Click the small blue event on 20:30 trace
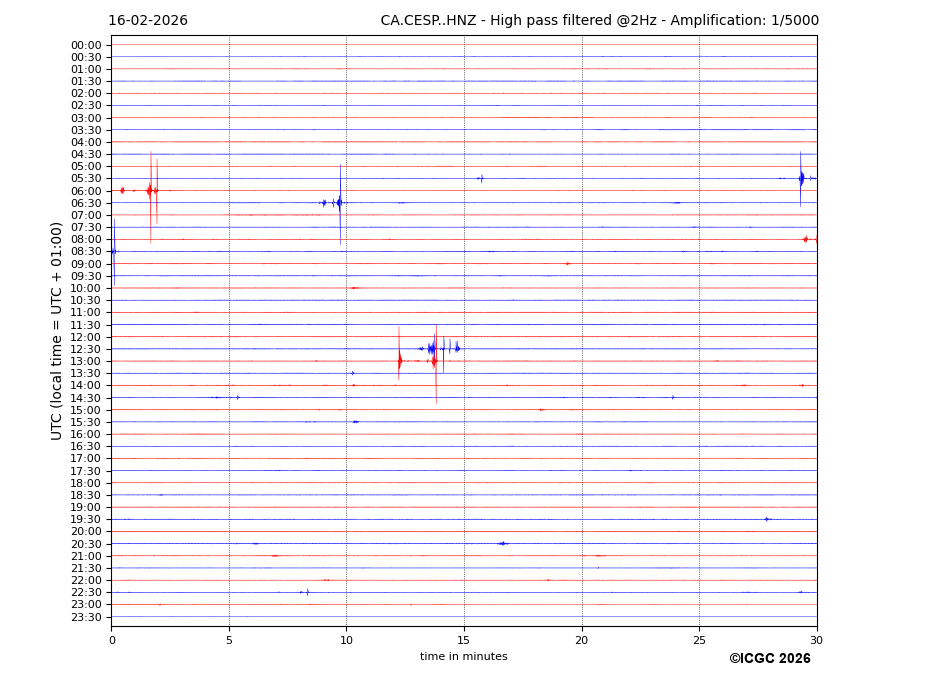This screenshot has height=696, width=927. tap(502, 543)
